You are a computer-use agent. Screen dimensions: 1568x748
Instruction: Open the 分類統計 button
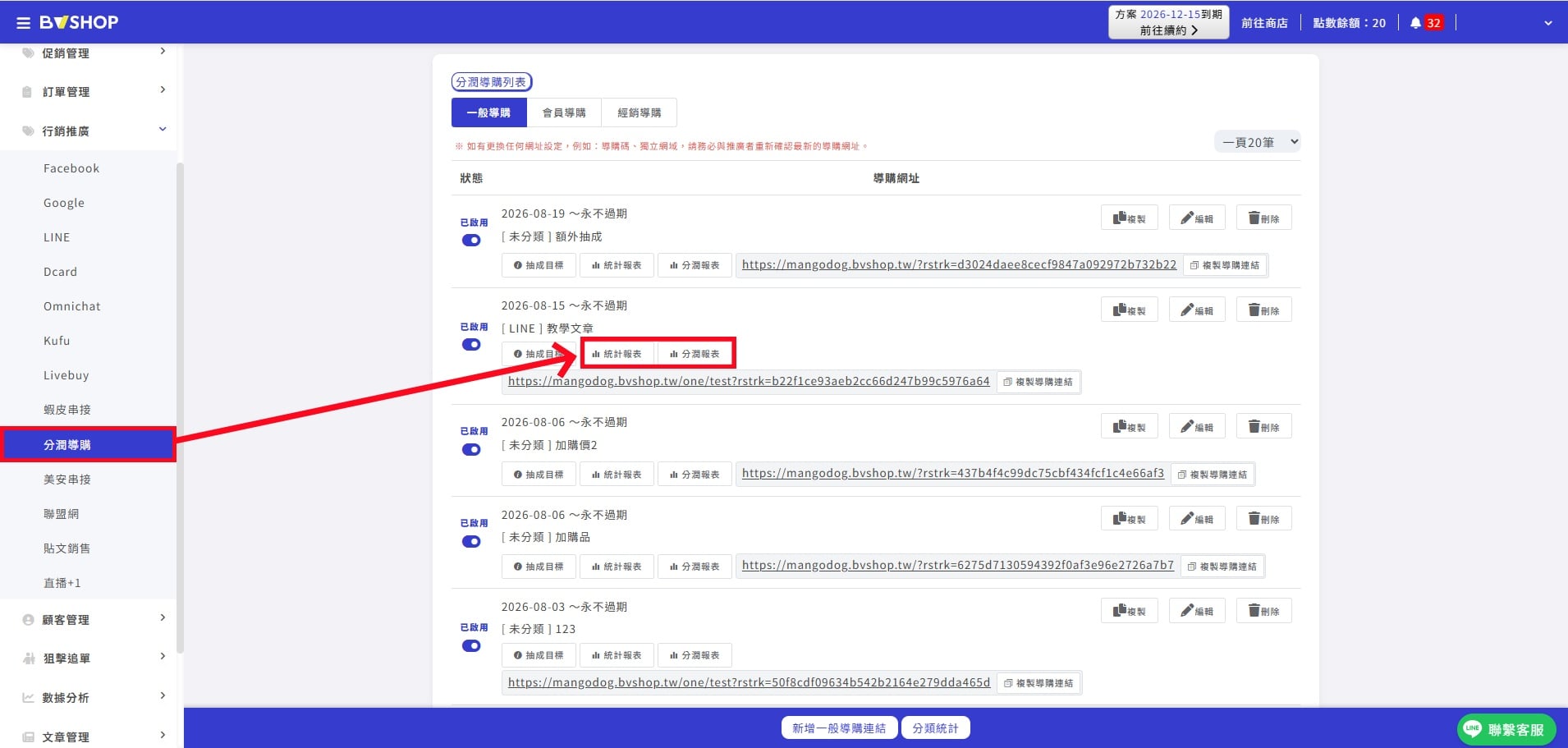tap(936, 728)
